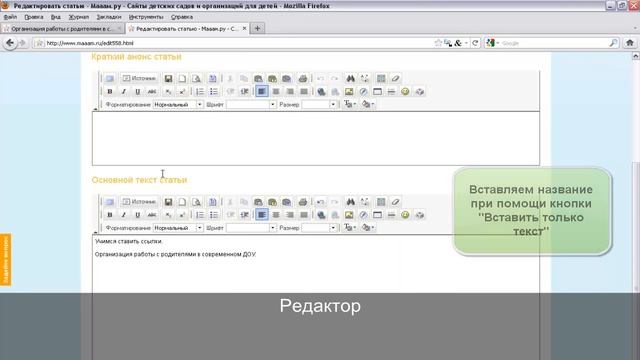The image size is (640, 360).
Task: Insert image in the main text editor
Action: click(x=349, y=215)
